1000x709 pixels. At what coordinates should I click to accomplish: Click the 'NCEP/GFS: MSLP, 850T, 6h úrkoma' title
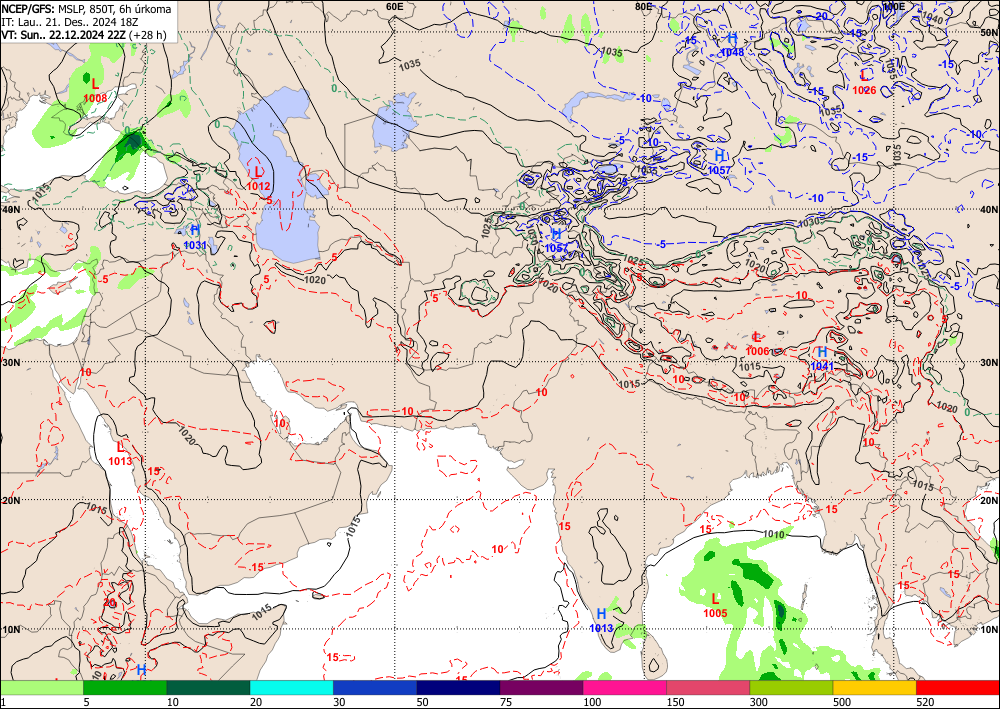86,9
